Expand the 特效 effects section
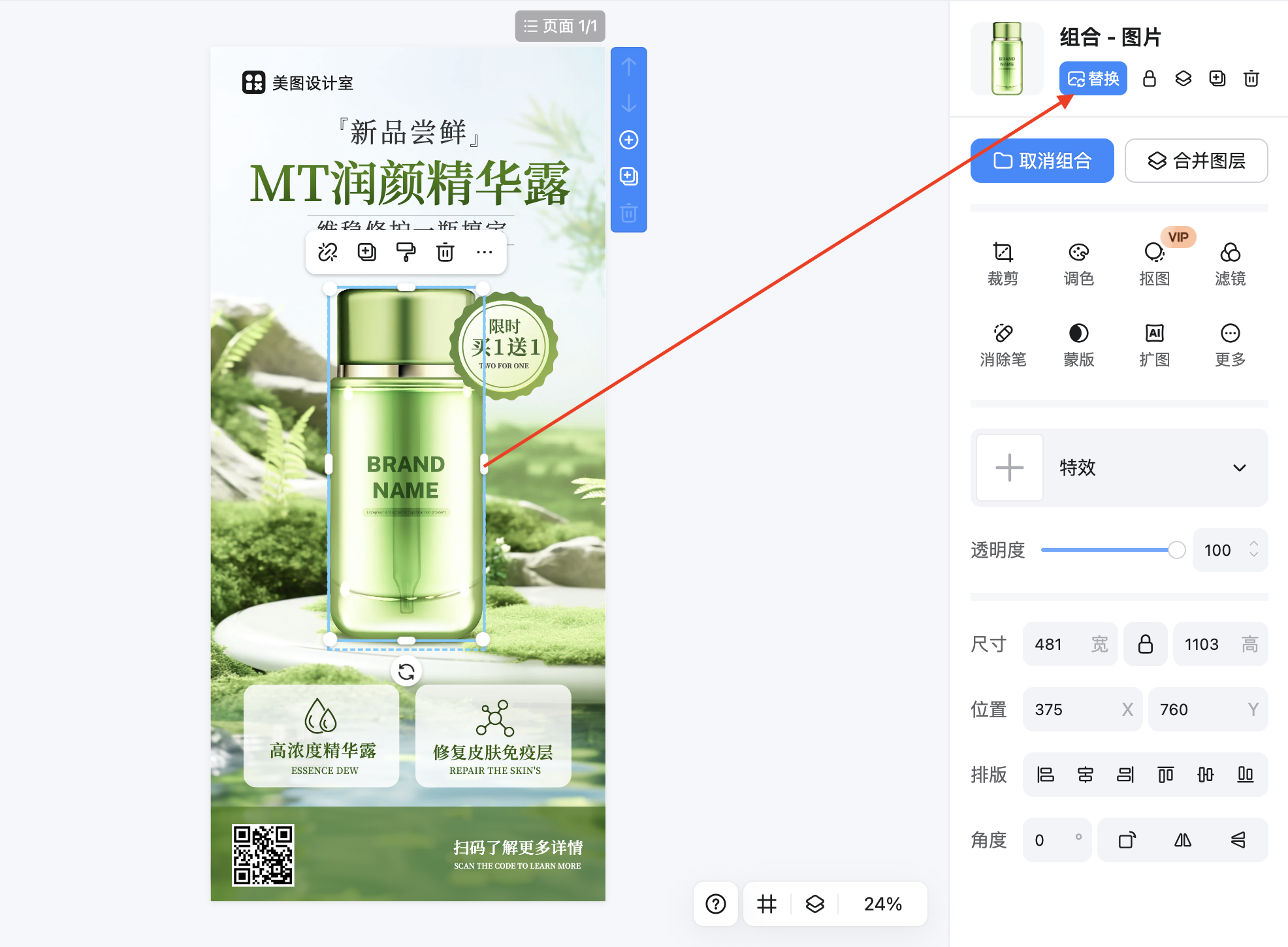This screenshot has height=947, width=1288. point(1239,468)
